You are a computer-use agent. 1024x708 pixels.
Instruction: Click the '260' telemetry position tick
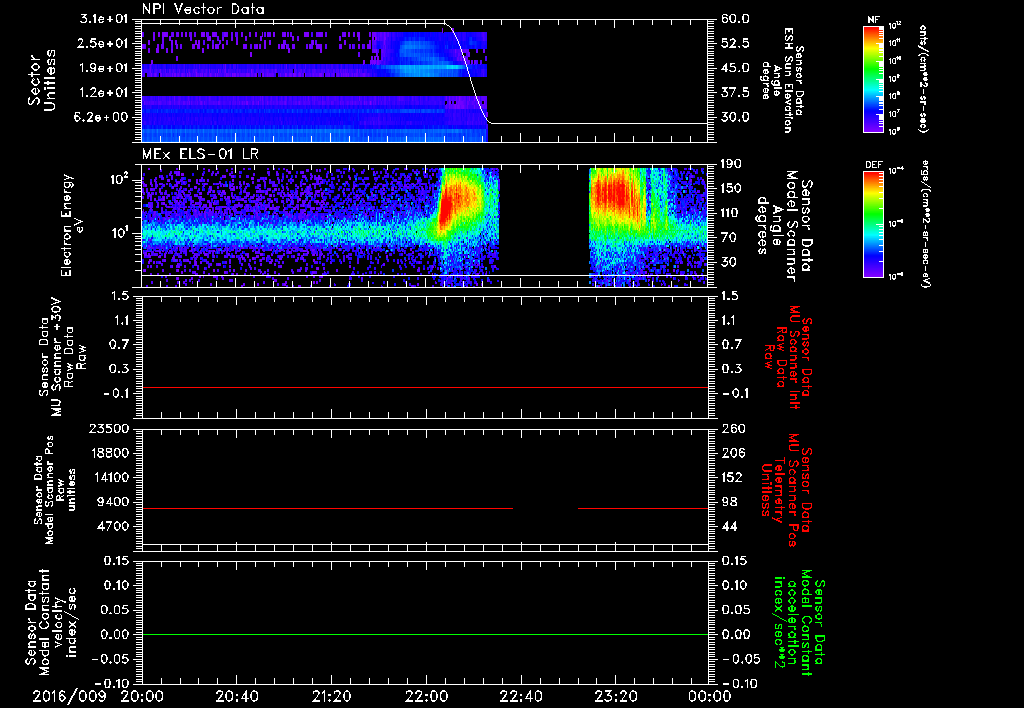tap(733, 429)
